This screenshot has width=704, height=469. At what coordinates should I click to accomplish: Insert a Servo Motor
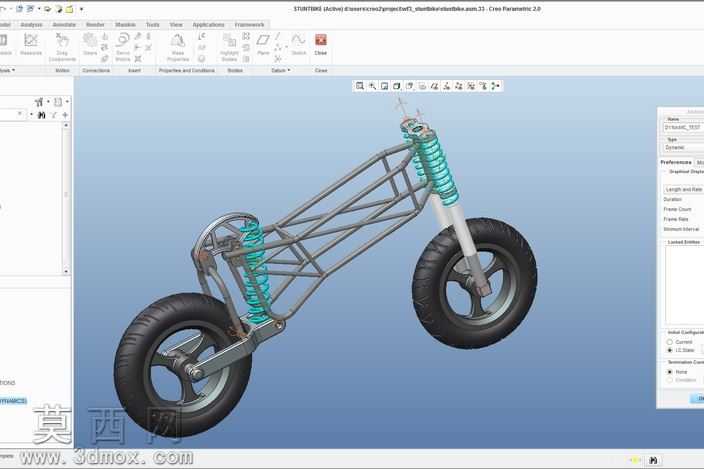coord(123,47)
